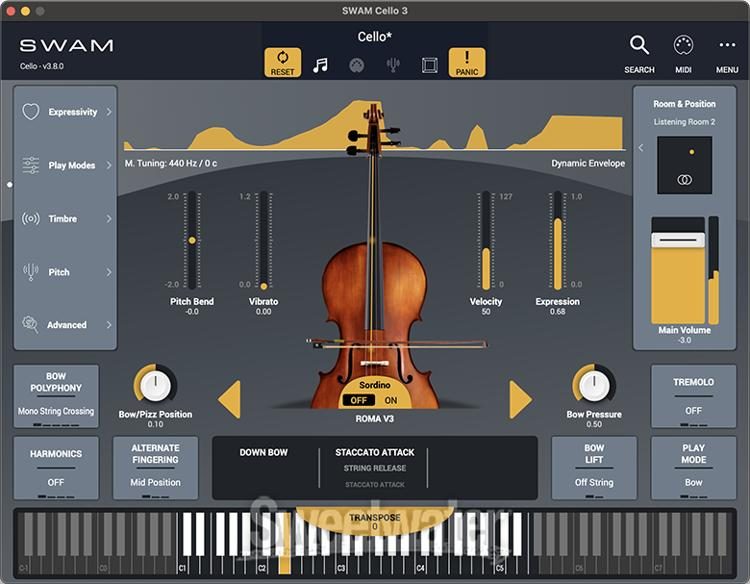
Task: Select previous instrument with left yellow arrow
Action: 230,399
